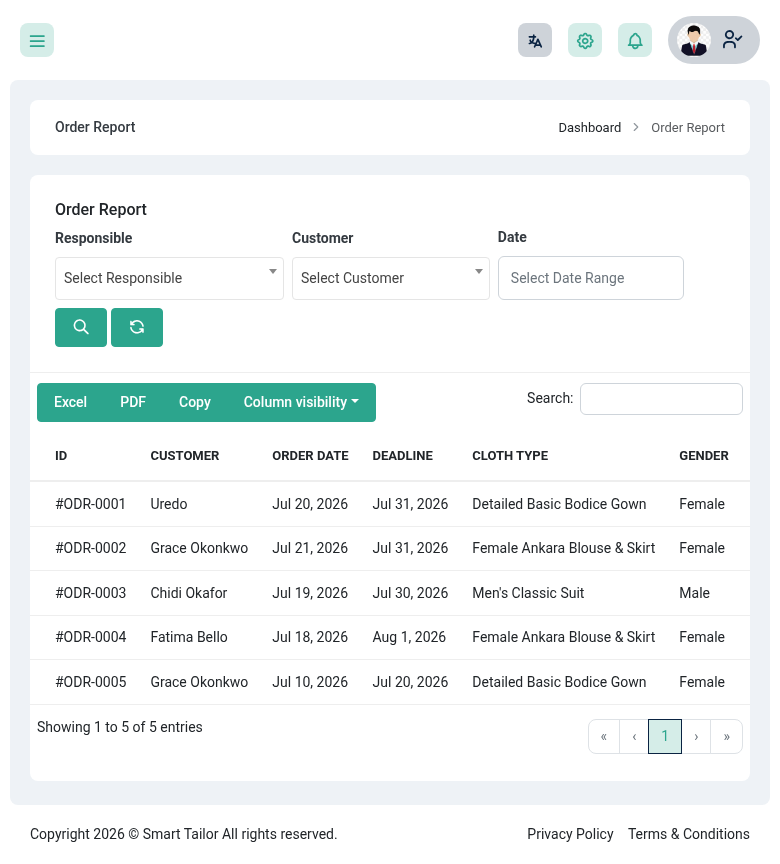780x864 pixels.
Task: Sort by the CLOTH TYPE column header
Action: pyautogui.click(x=510, y=456)
